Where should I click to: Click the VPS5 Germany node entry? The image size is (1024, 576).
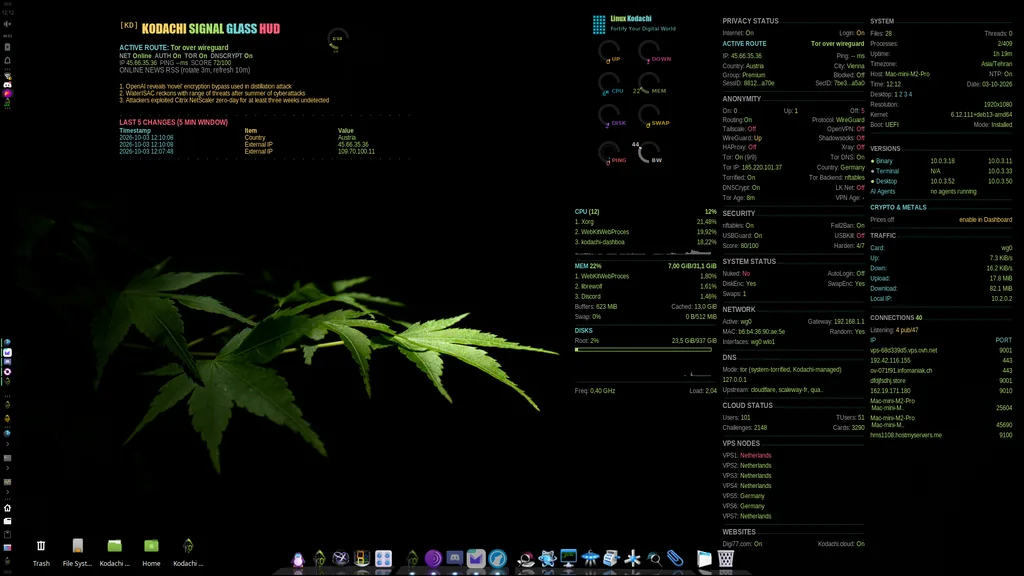coord(743,496)
